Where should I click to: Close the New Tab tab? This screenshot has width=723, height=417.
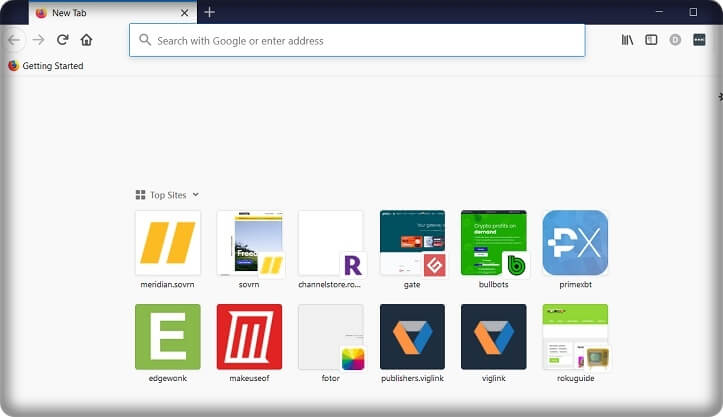(x=184, y=13)
